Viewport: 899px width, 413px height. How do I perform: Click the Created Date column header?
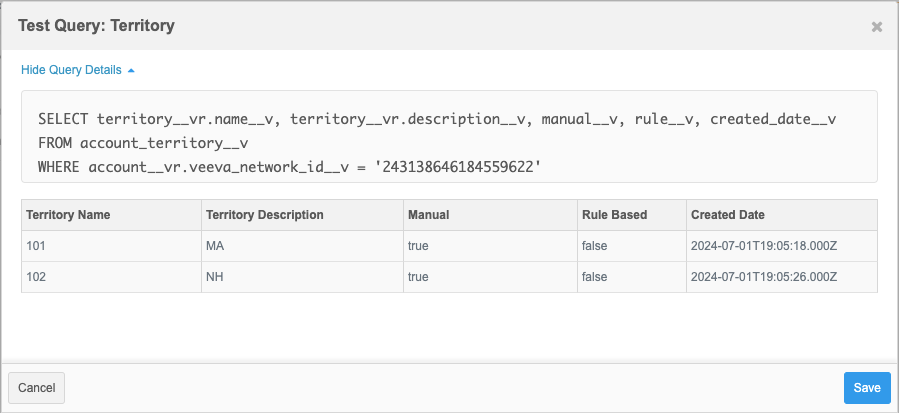[728, 215]
